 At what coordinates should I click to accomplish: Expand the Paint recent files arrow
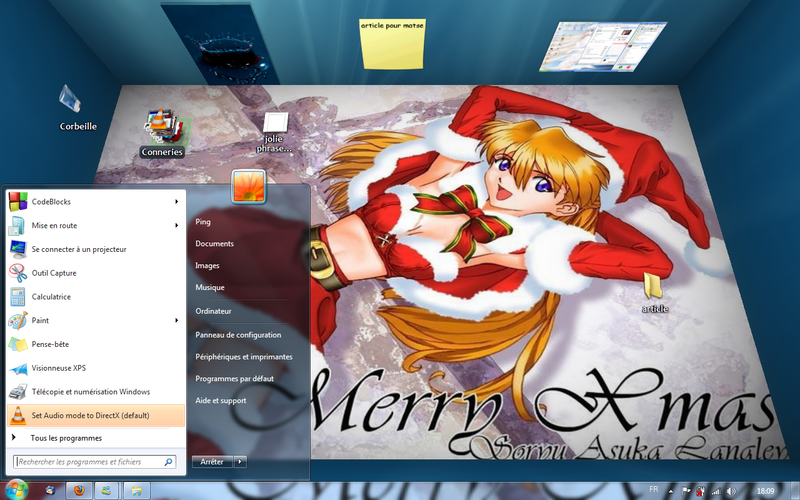(x=177, y=320)
